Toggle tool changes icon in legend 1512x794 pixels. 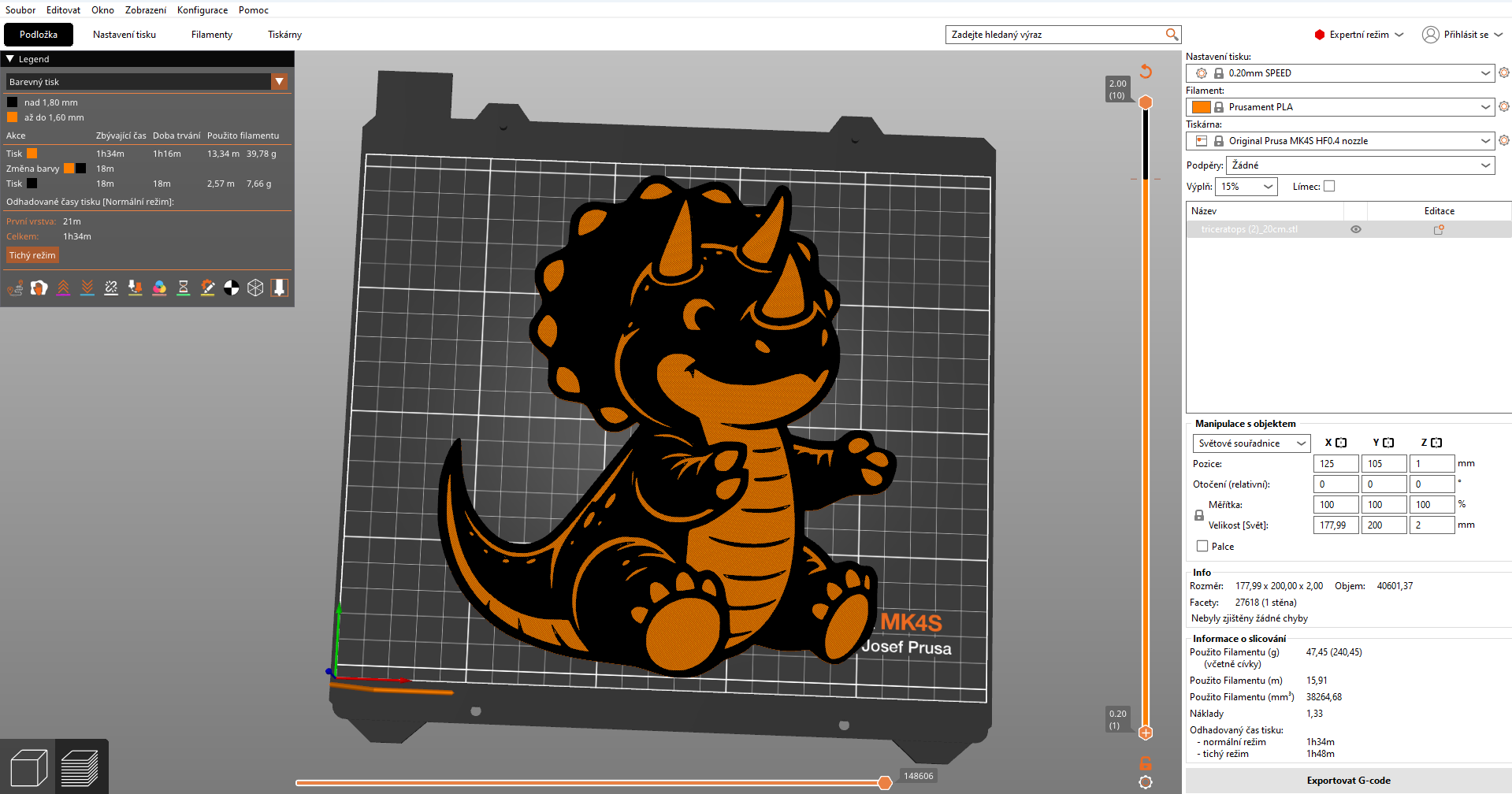[x=136, y=288]
